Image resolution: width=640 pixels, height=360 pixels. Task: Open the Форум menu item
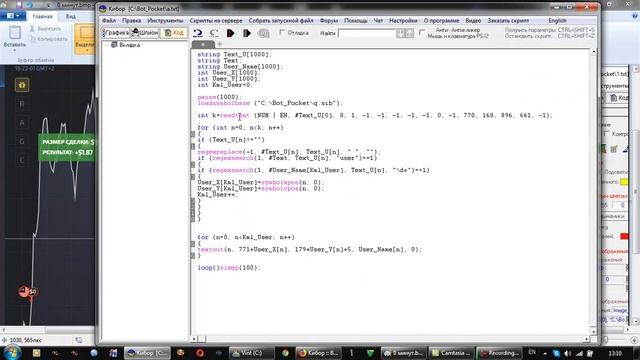329,20
